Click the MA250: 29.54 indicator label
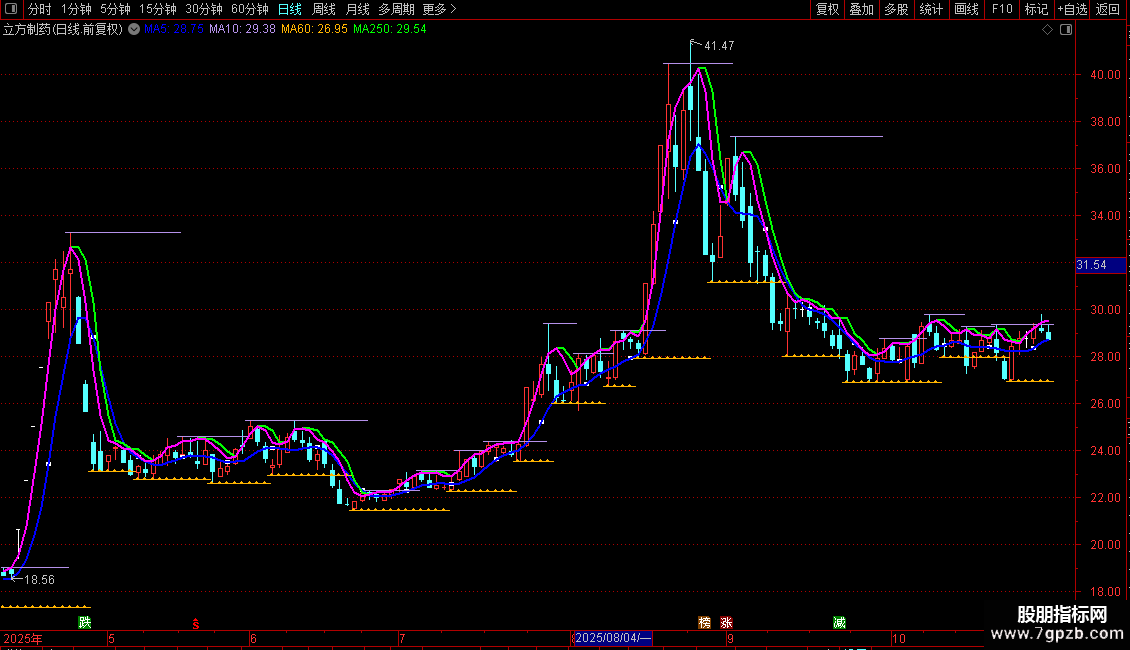This screenshot has height=650, width=1130. coord(390,29)
